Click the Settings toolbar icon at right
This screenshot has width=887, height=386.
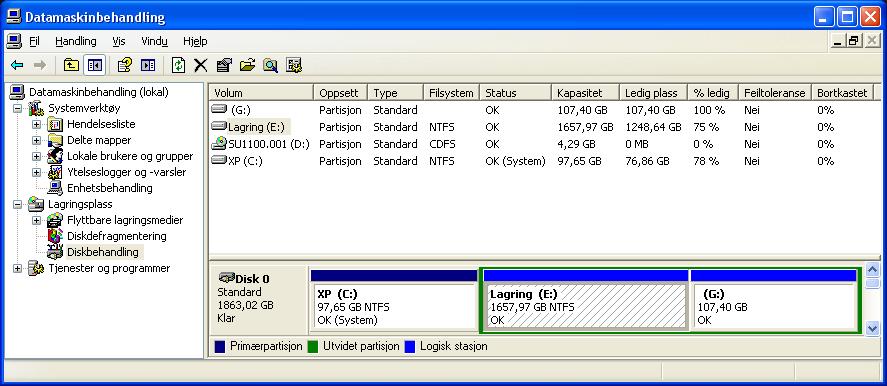(x=294, y=66)
